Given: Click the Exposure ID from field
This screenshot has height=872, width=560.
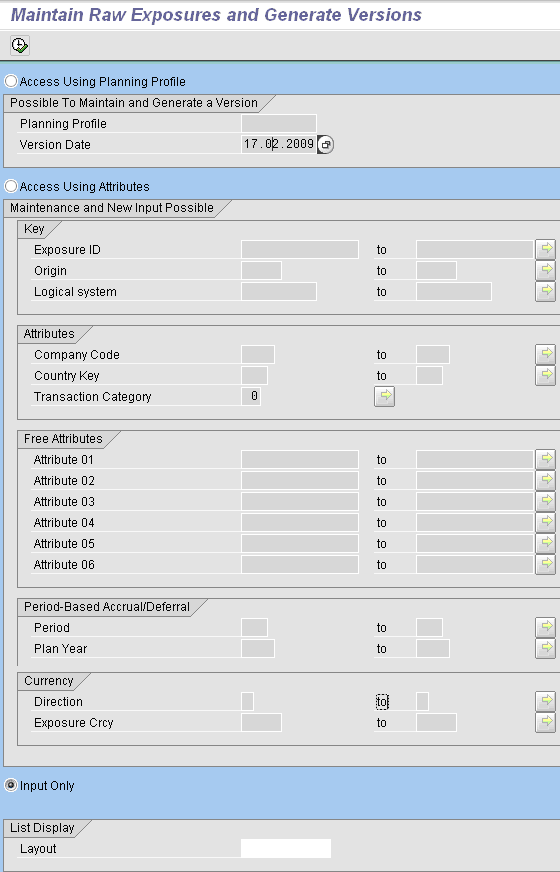Looking at the screenshot, I should (x=300, y=249).
